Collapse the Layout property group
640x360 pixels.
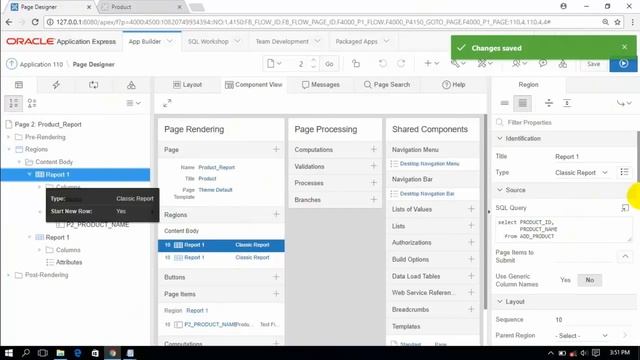point(500,301)
